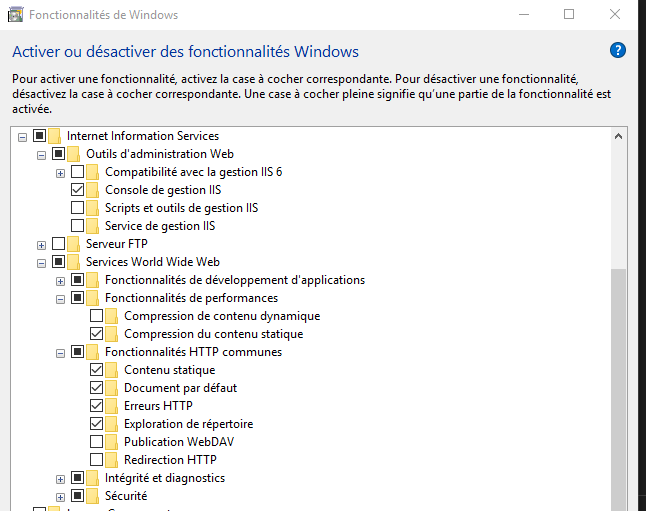
Task: Expand the Serveur FTP tree node
Action: pos(41,244)
